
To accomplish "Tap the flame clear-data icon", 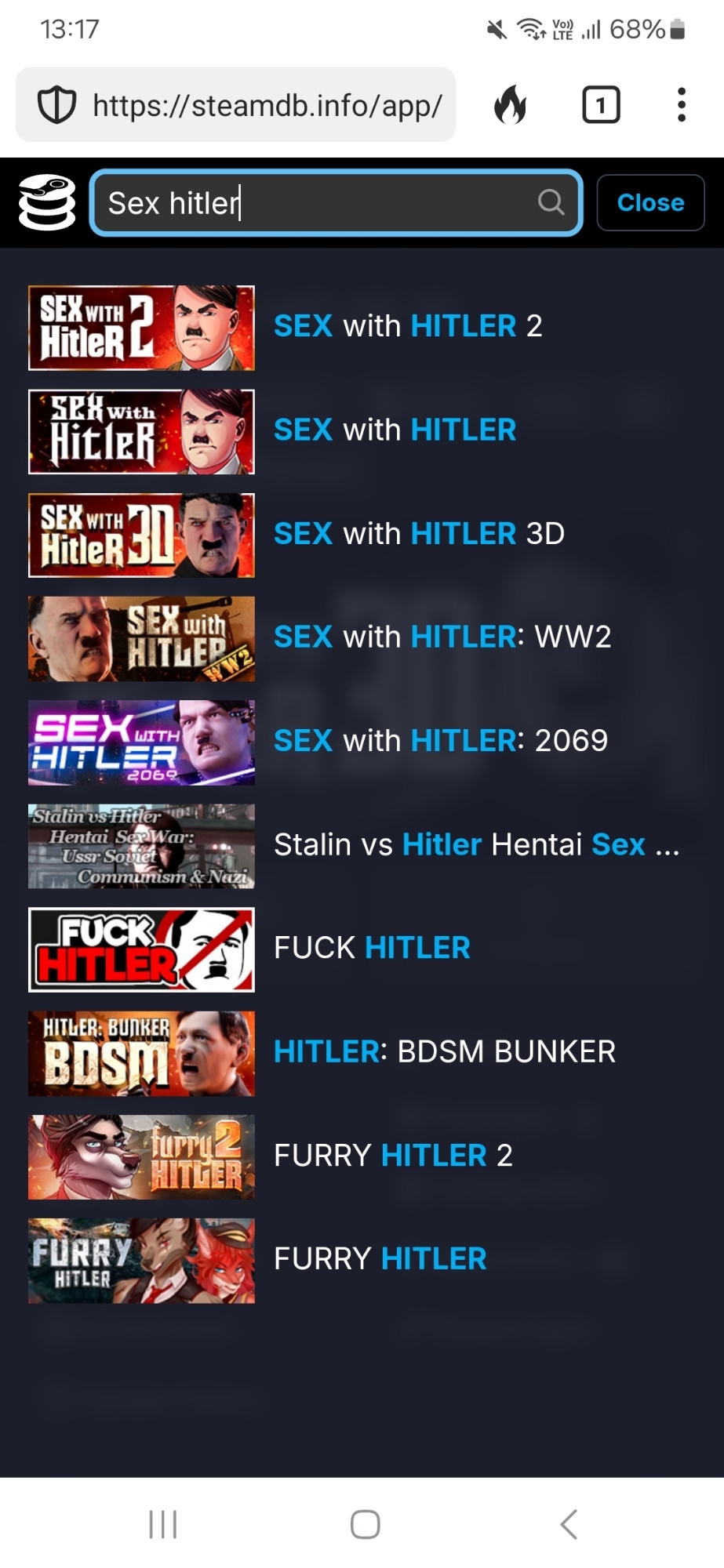I will (x=511, y=105).
